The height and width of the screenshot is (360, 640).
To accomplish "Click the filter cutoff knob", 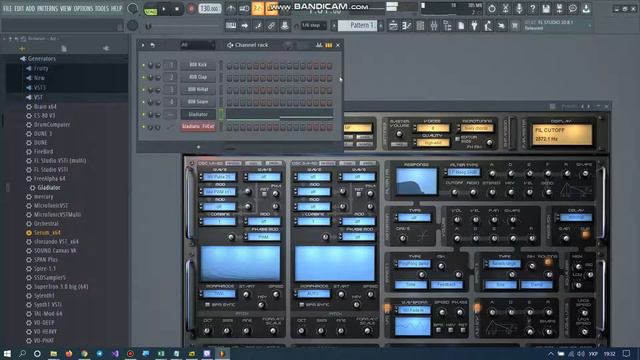I will (454, 193).
